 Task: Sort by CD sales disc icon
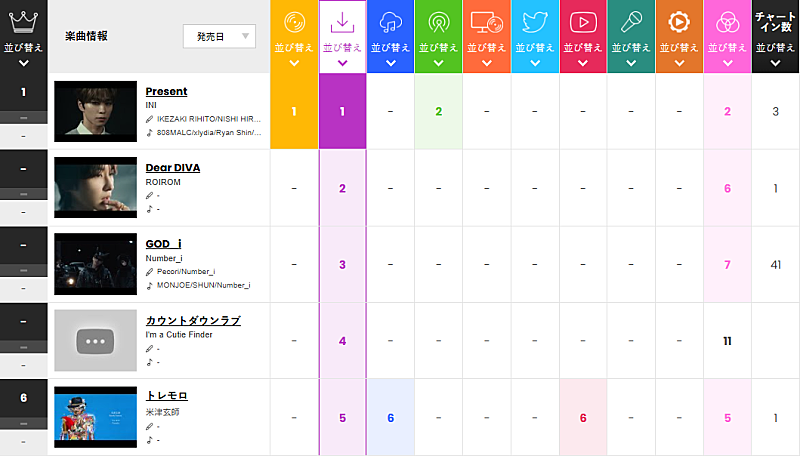click(x=294, y=22)
